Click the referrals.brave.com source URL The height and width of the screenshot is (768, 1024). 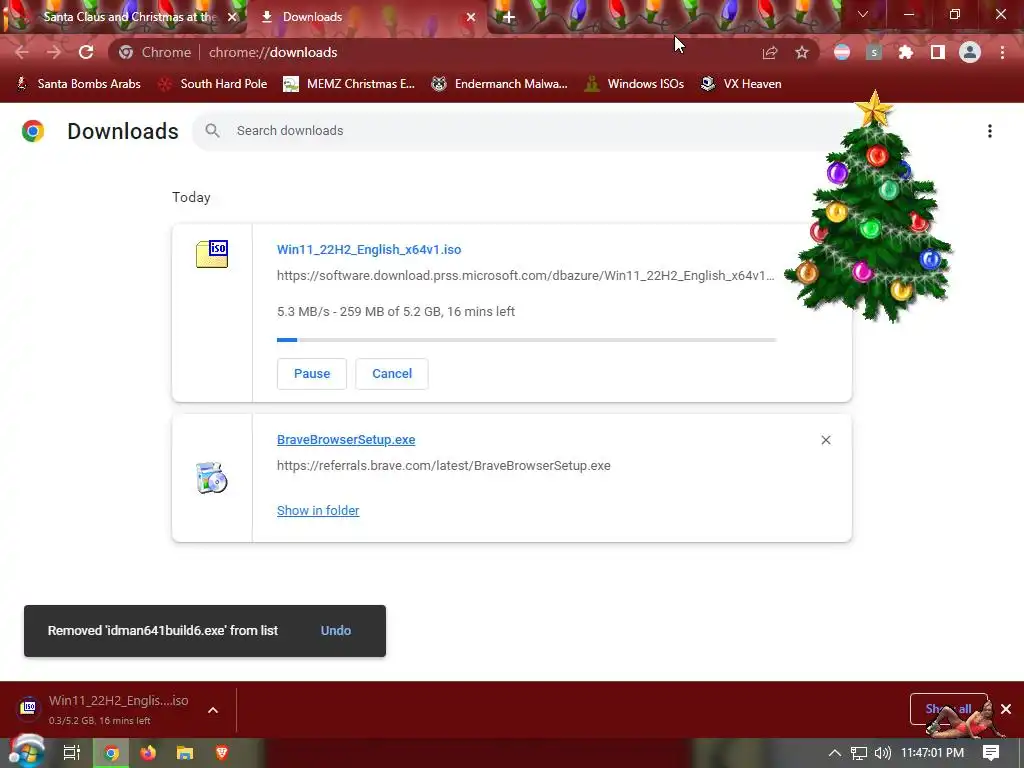pyautogui.click(x=443, y=466)
